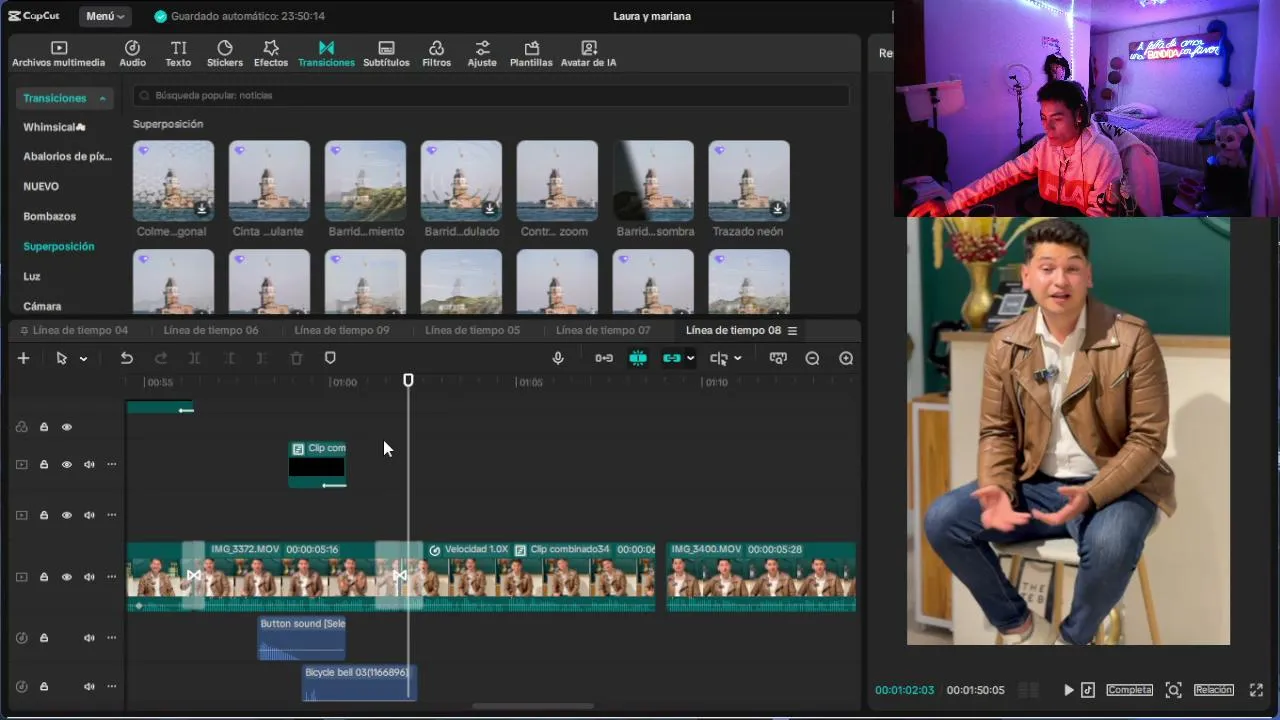
Task: Click the Relación aspect ratio button
Action: coord(1213,690)
